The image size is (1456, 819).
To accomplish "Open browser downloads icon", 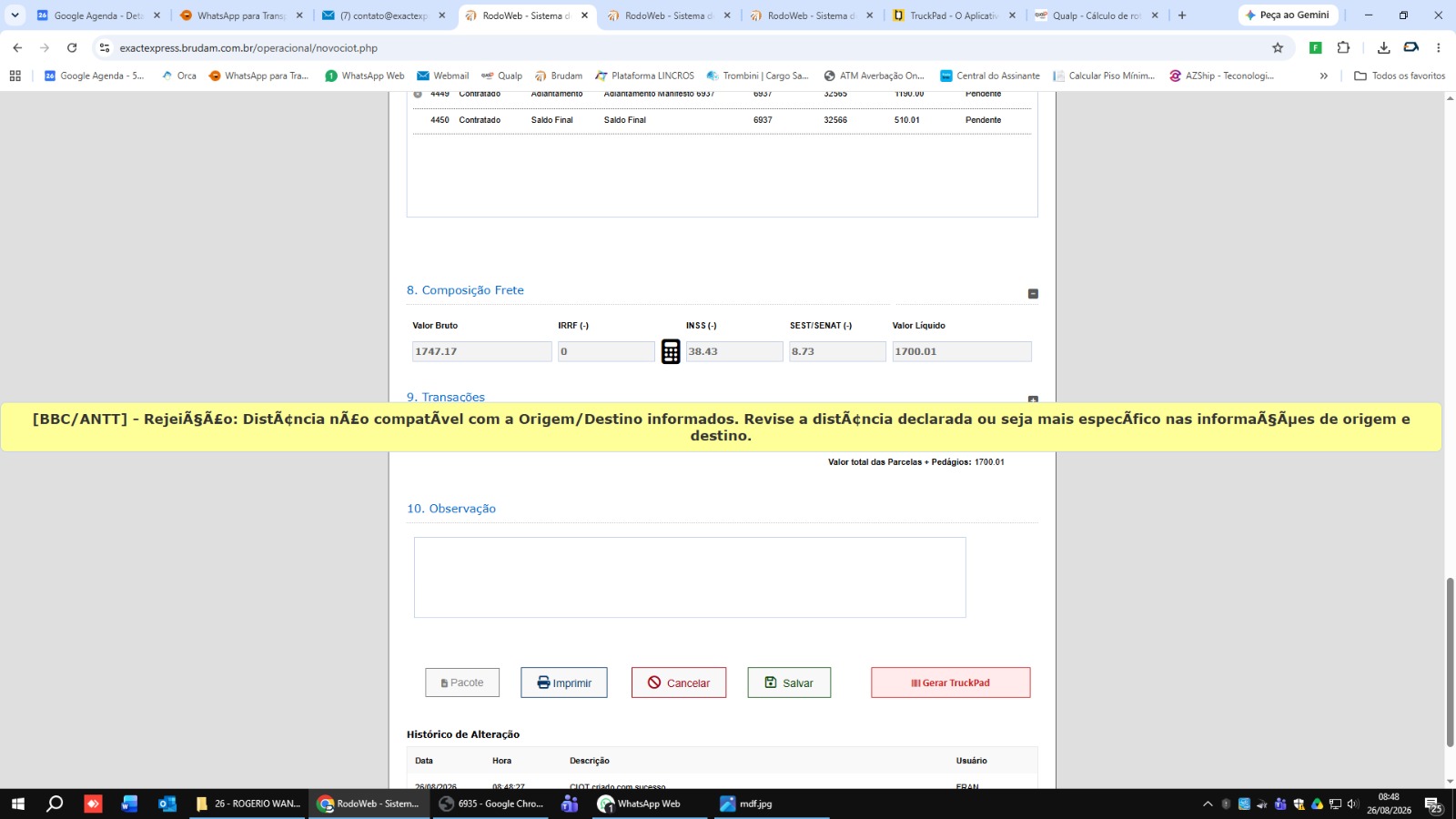I will tap(1383, 47).
